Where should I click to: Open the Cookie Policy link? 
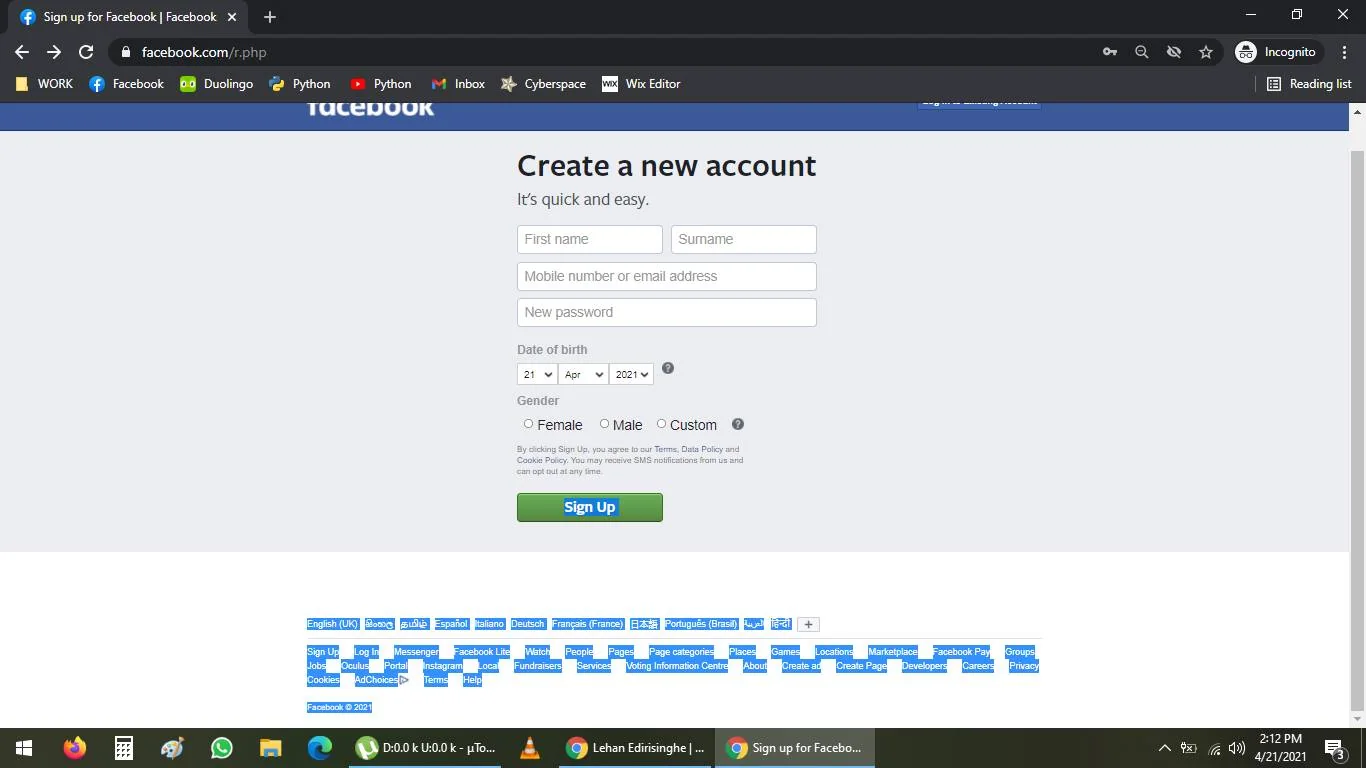click(x=542, y=461)
